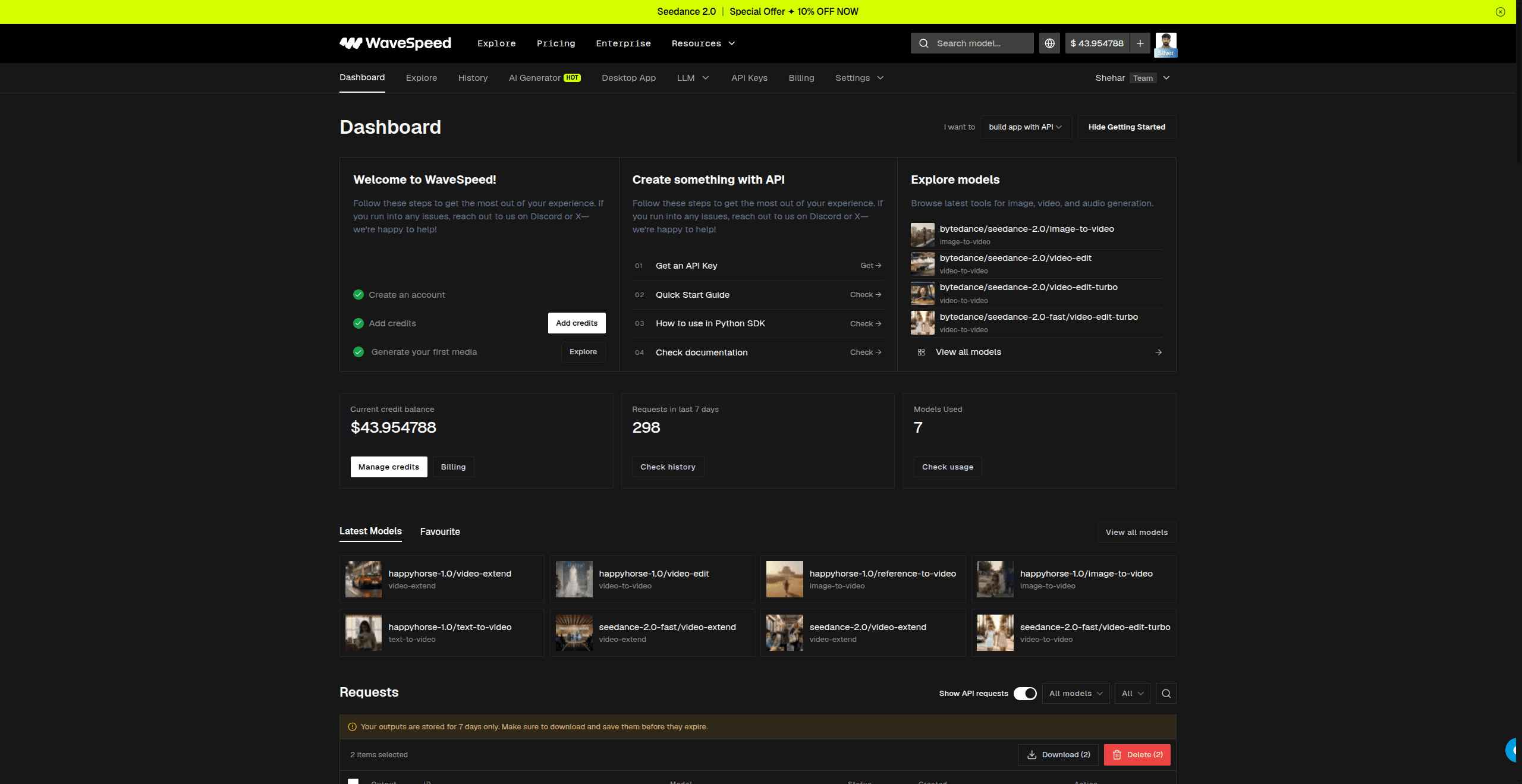Click the plus icon to top up balance
Image resolution: width=1522 pixels, height=784 pixels.
coord(1140,43)
